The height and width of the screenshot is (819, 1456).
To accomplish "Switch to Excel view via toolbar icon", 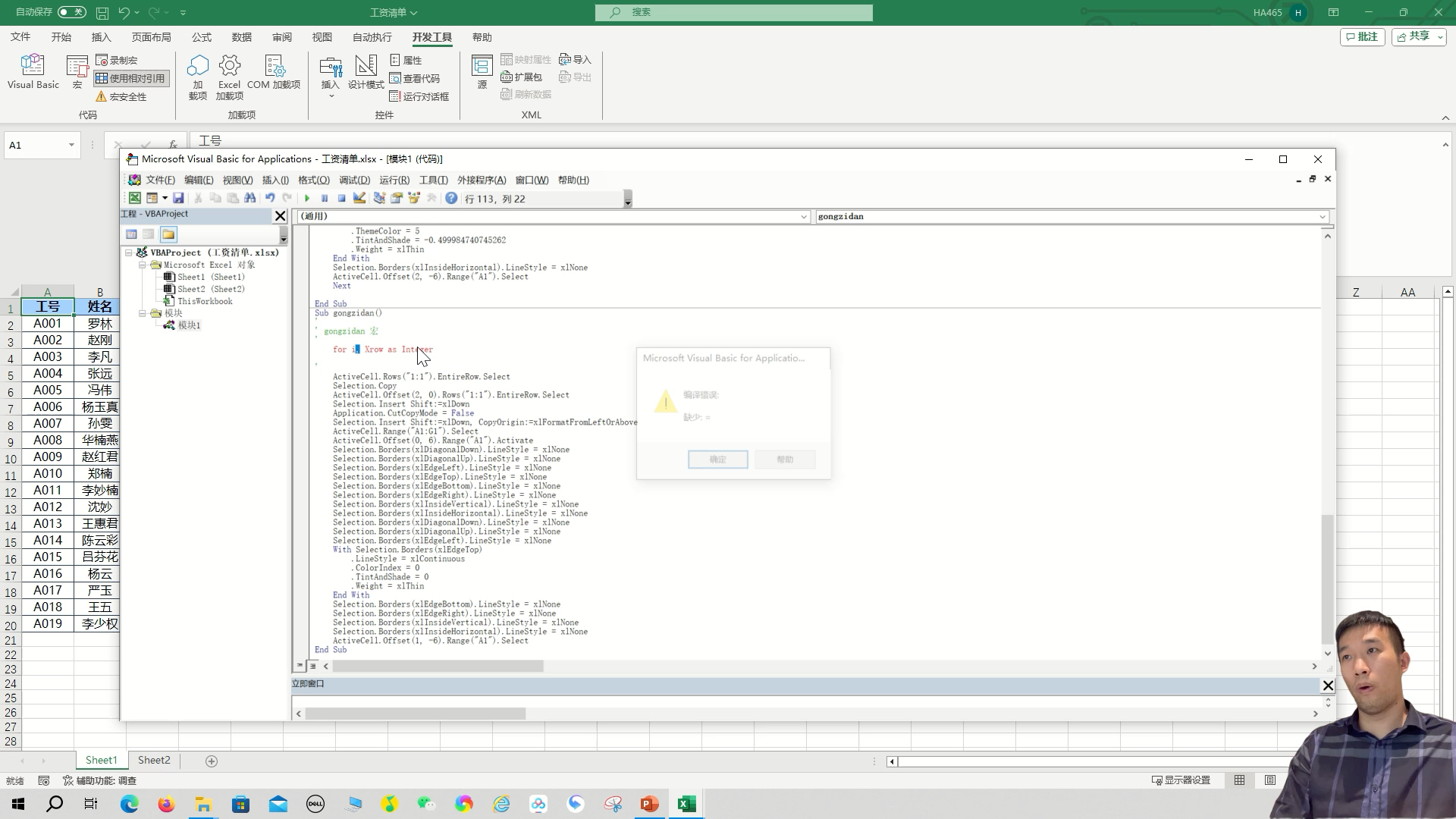I will 134,199.
